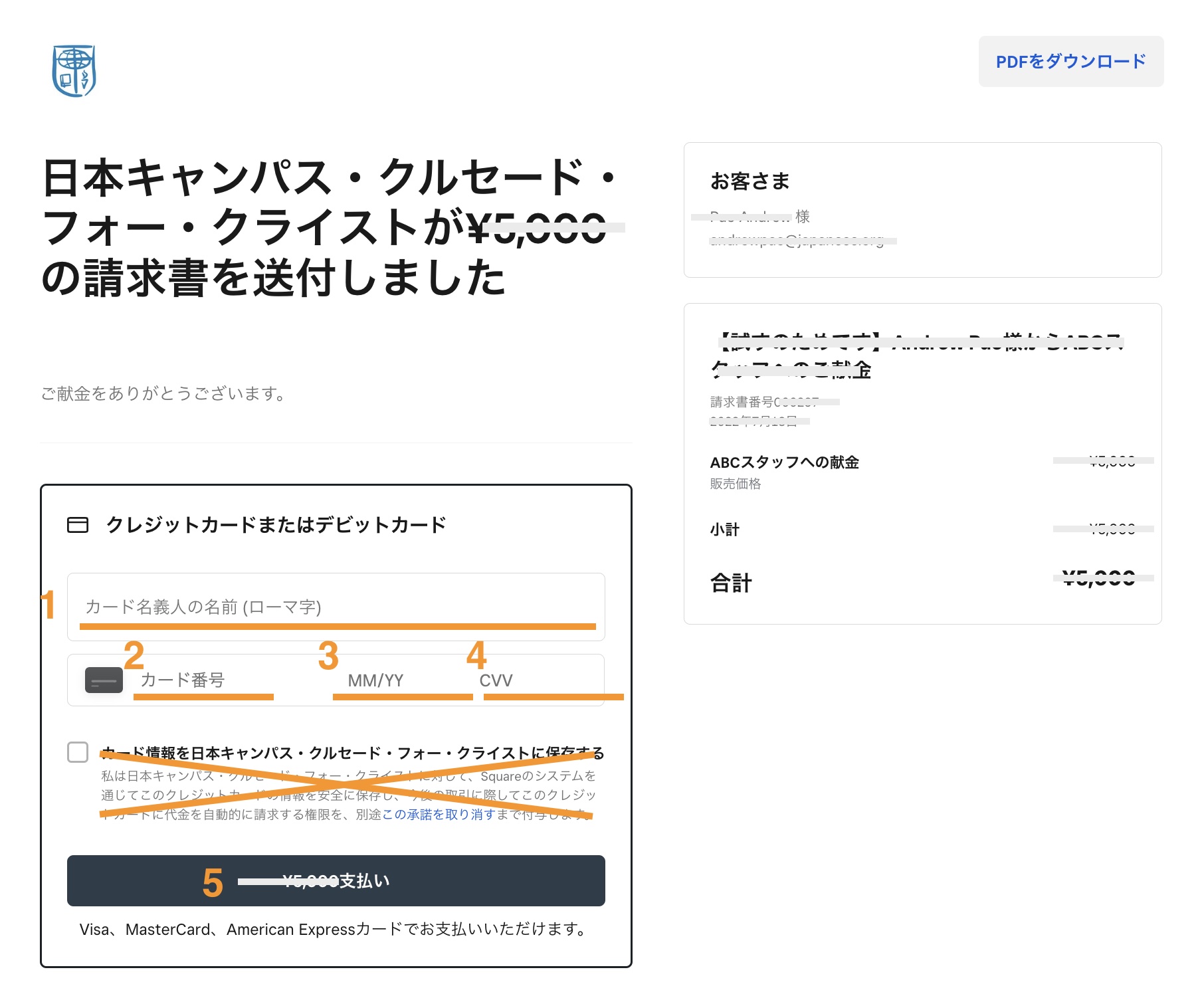Click the 小計 subtotal label
Screen dimensions: 1204x1006
pos(725,529)
